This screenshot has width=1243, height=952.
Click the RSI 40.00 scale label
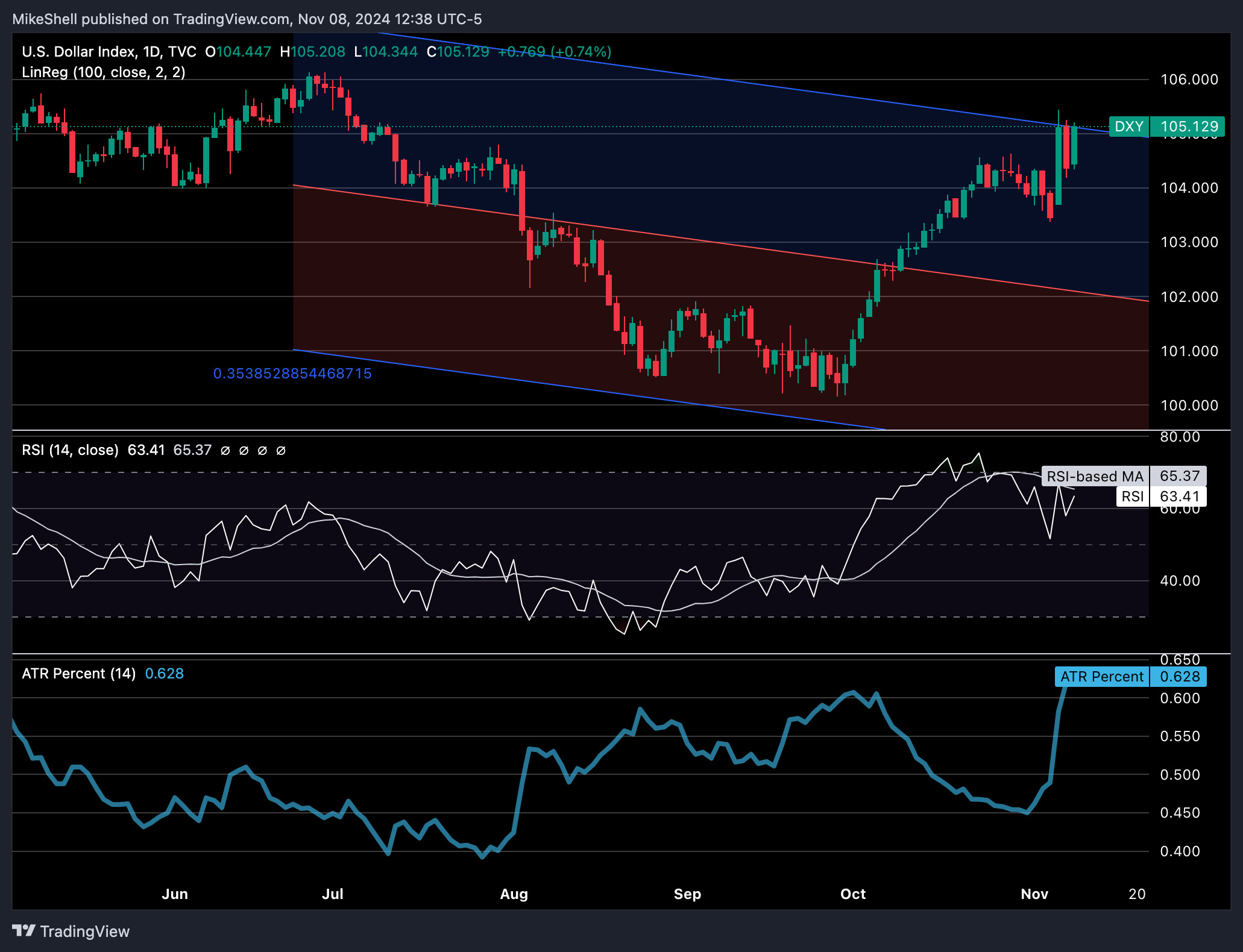click(x=1180, y=581)
